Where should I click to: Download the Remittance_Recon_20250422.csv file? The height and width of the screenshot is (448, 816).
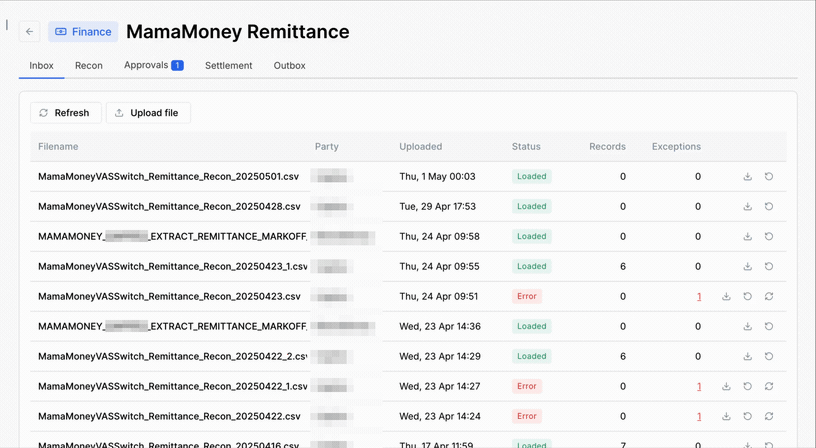coord(726,416)
